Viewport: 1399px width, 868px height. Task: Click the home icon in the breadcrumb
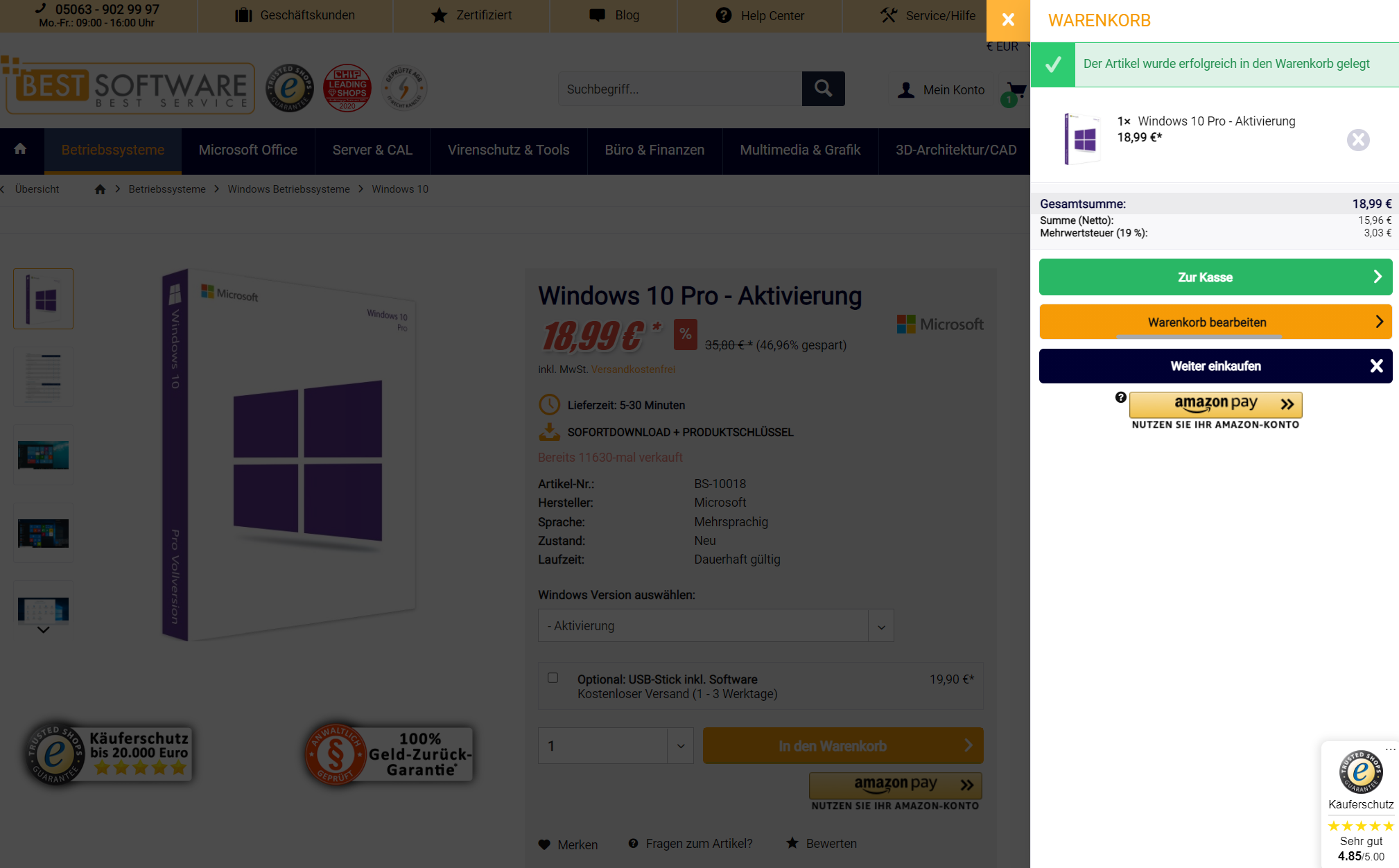point(100,189)
